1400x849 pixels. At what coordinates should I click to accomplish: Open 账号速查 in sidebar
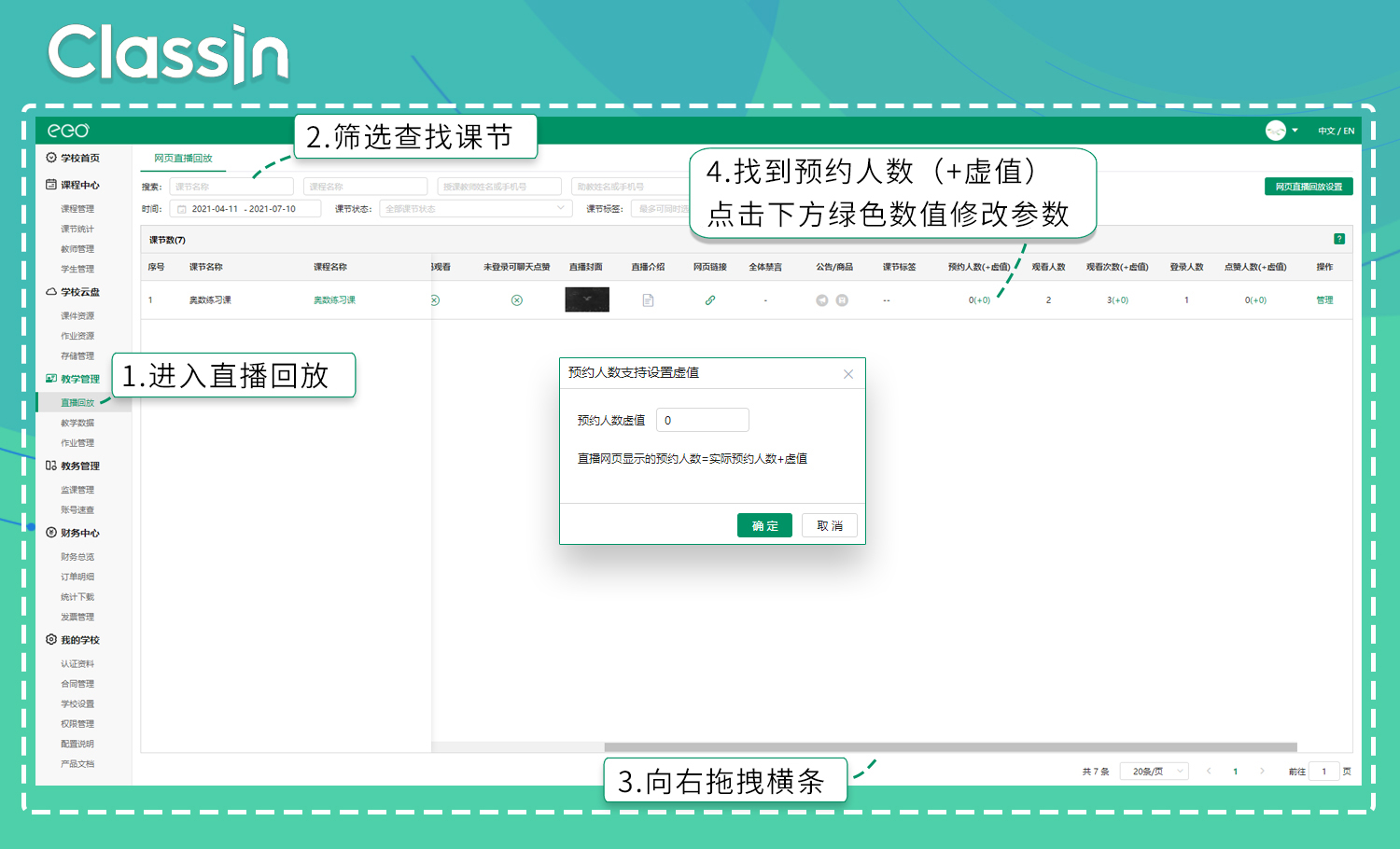coord(77,509)
